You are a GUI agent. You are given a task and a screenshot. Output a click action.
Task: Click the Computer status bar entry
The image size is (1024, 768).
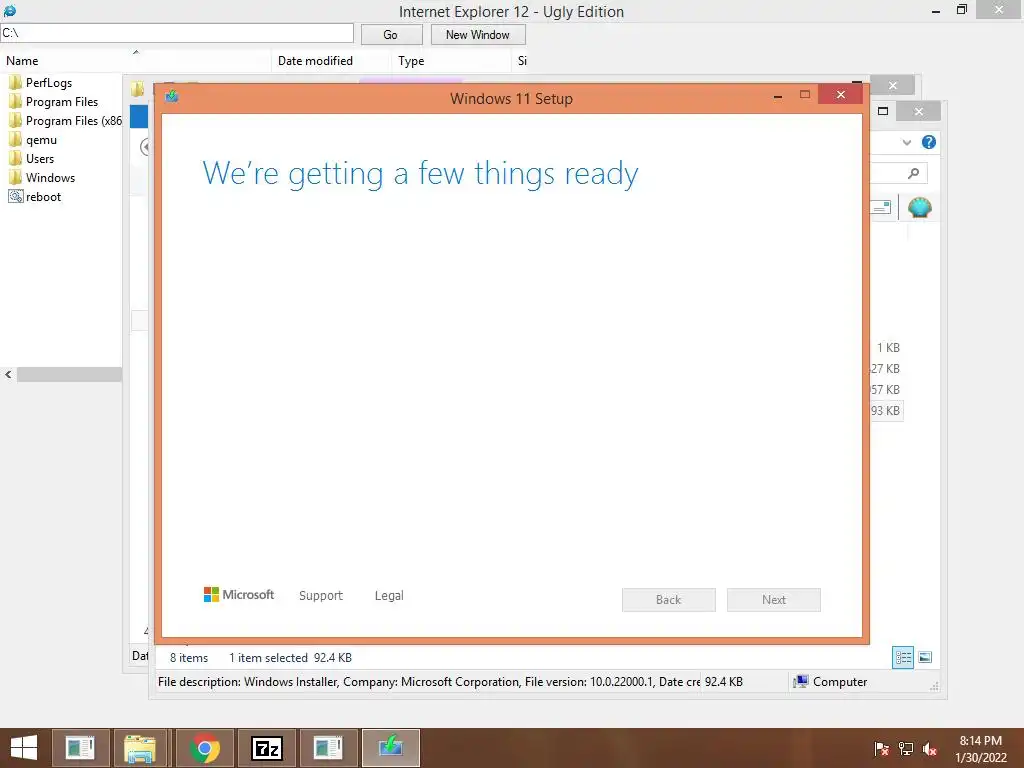(830, 682)
